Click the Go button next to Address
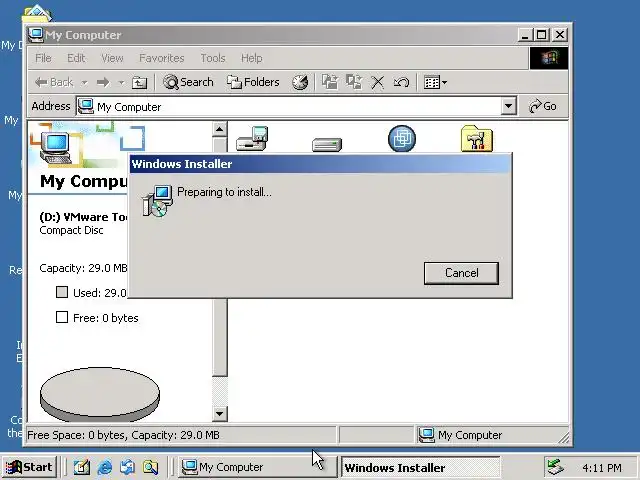The image size is (640, 480). 543,107
